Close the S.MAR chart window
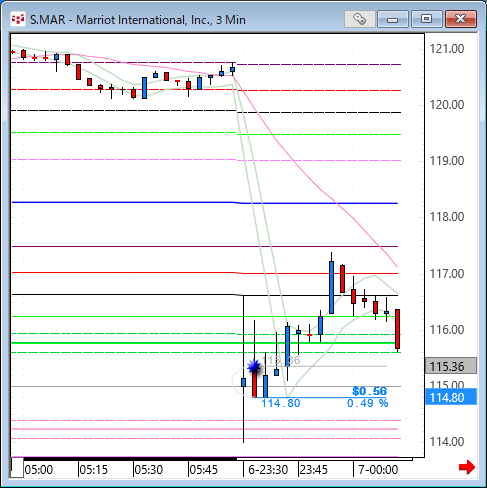 click(x=461, y=19)
